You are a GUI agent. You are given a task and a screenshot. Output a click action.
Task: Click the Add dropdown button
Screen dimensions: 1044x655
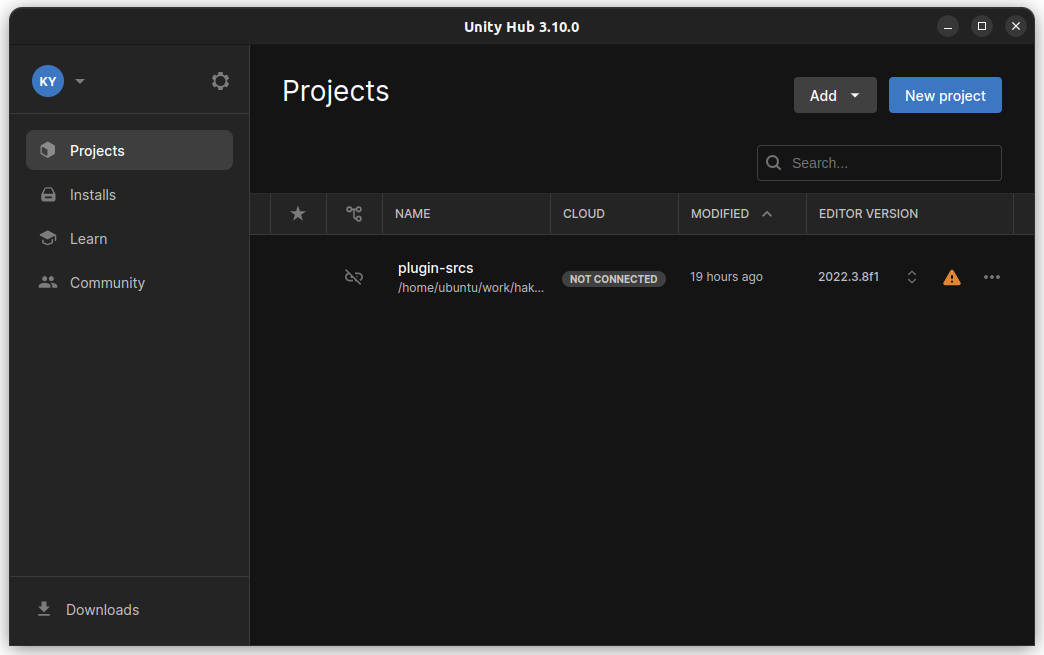(x=835, y=95)
